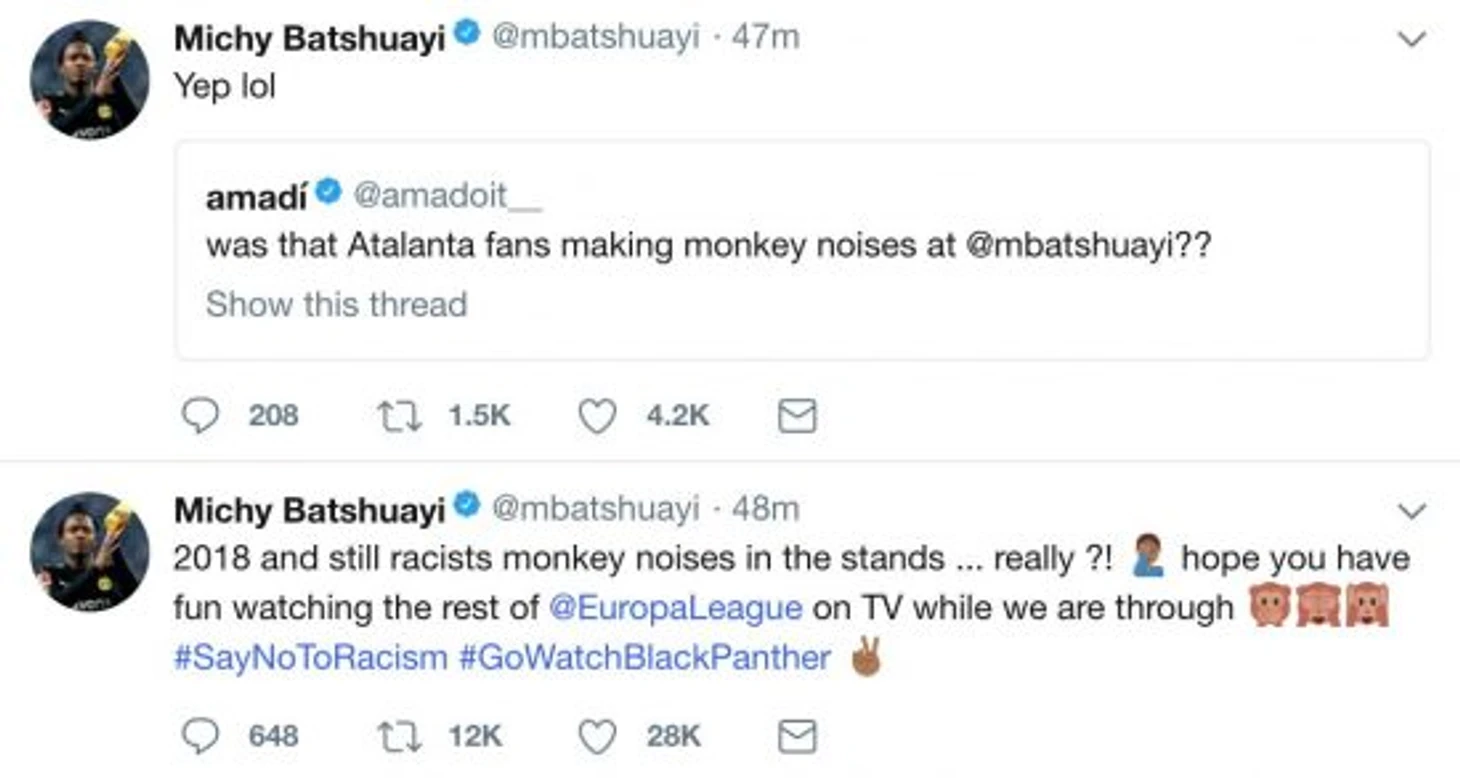Share the 2018 racism tweet via message envelope

tap(797, 737)
